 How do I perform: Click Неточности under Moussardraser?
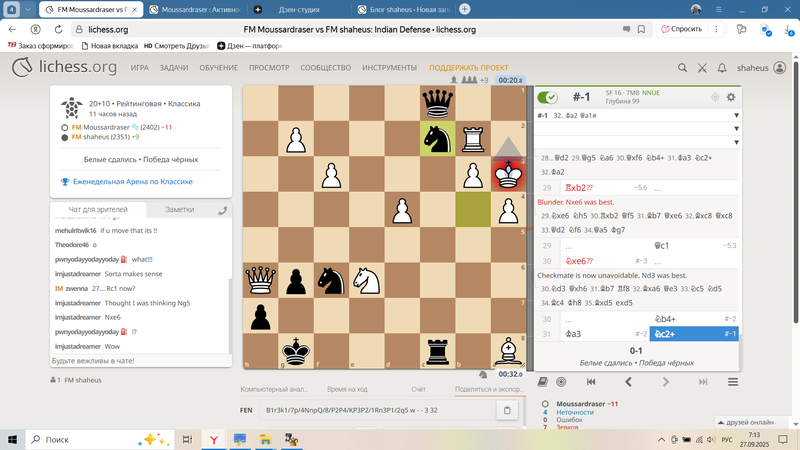[575, 412]
